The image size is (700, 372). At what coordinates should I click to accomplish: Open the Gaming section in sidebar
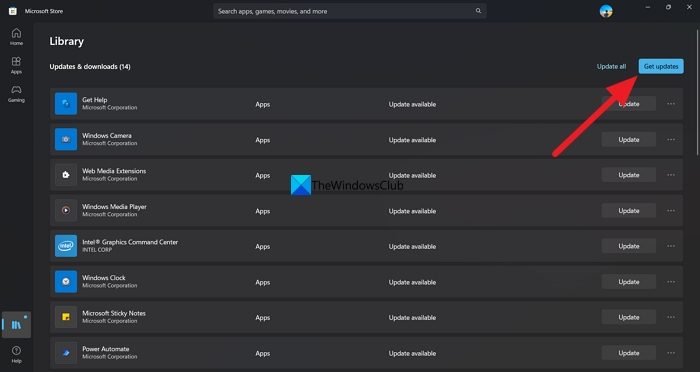tap(17, 94)
